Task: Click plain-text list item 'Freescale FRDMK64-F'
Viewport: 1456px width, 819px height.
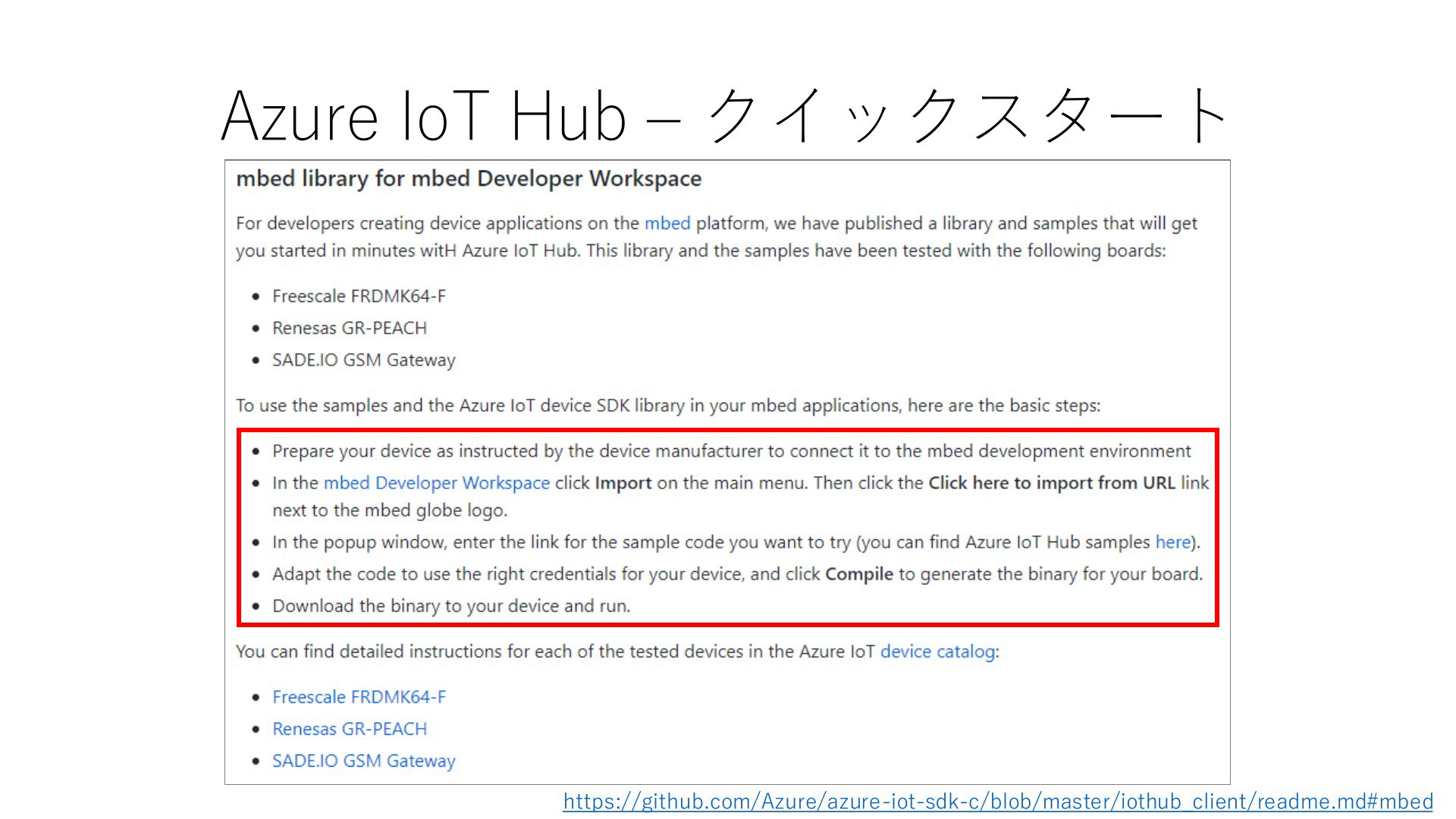Action: [x=359, y=297]
